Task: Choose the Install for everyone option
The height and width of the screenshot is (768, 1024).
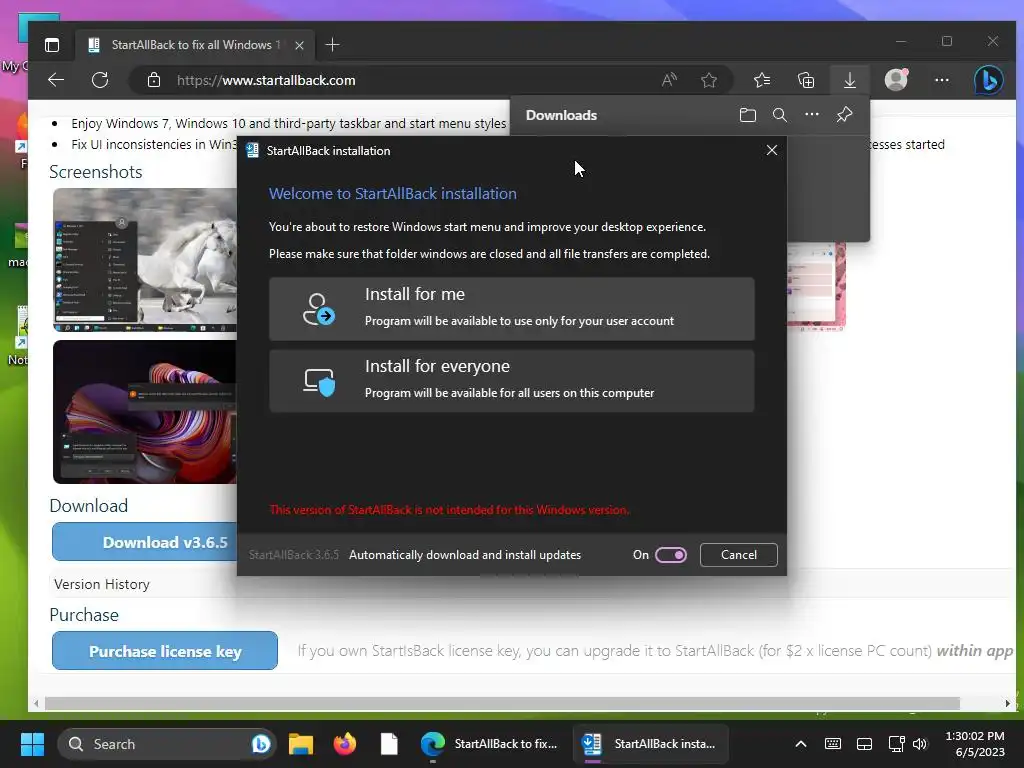Action: pos(511,381)
